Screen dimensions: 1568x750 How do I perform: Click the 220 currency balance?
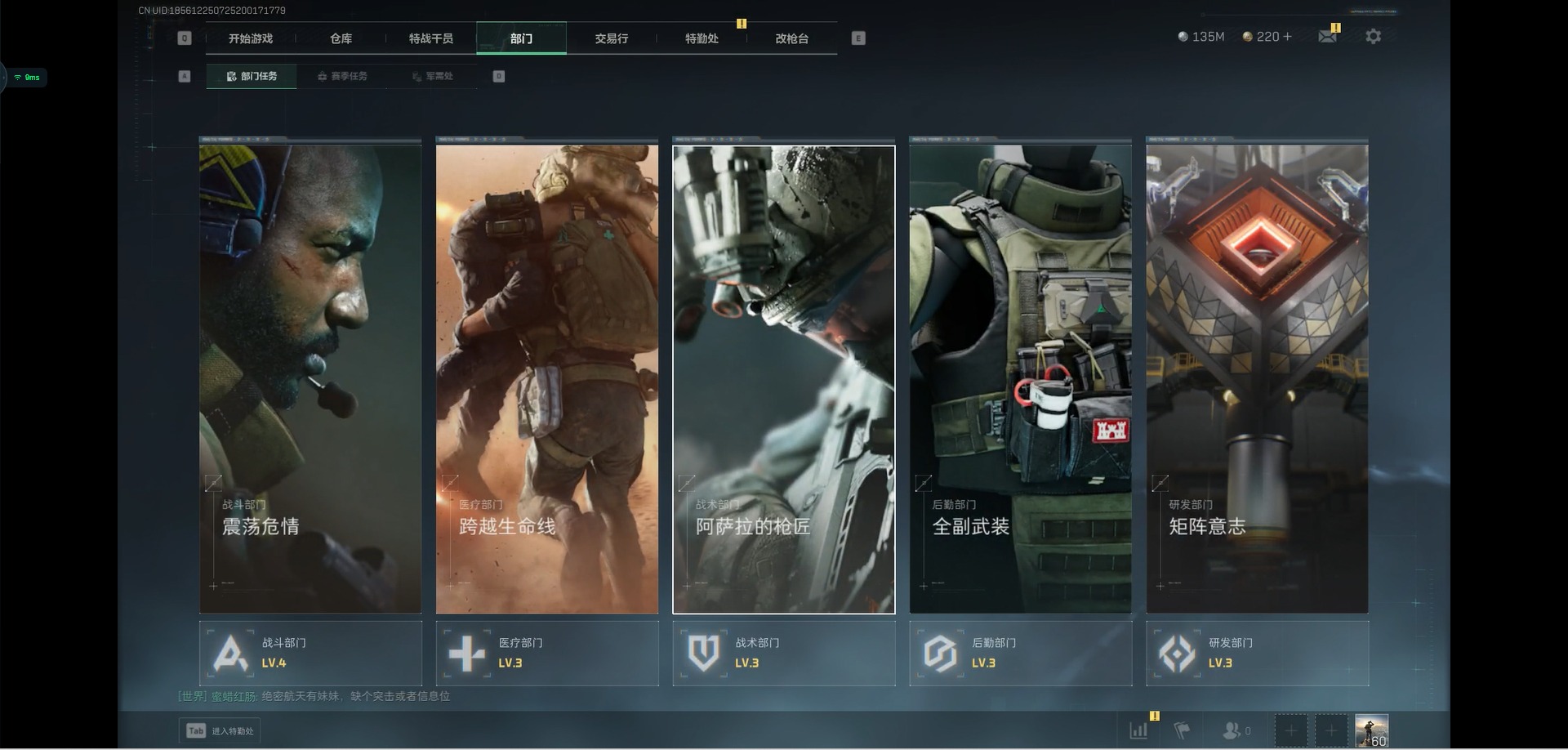click(x=1267, y=37)
